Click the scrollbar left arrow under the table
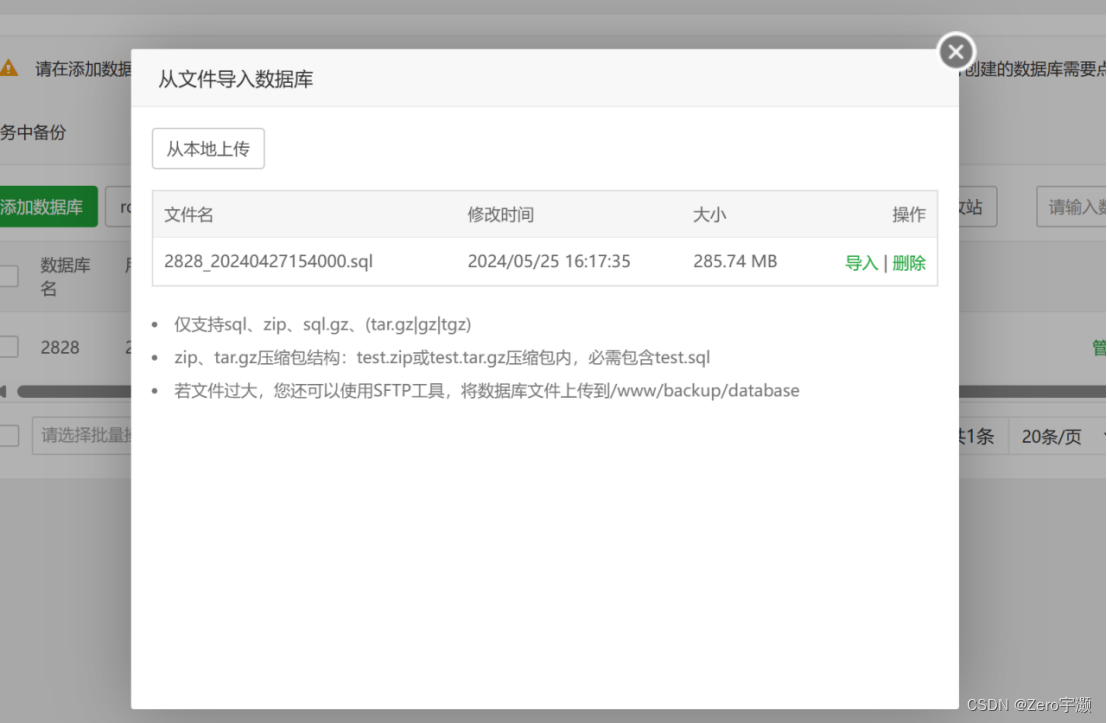 click(4, 391)
